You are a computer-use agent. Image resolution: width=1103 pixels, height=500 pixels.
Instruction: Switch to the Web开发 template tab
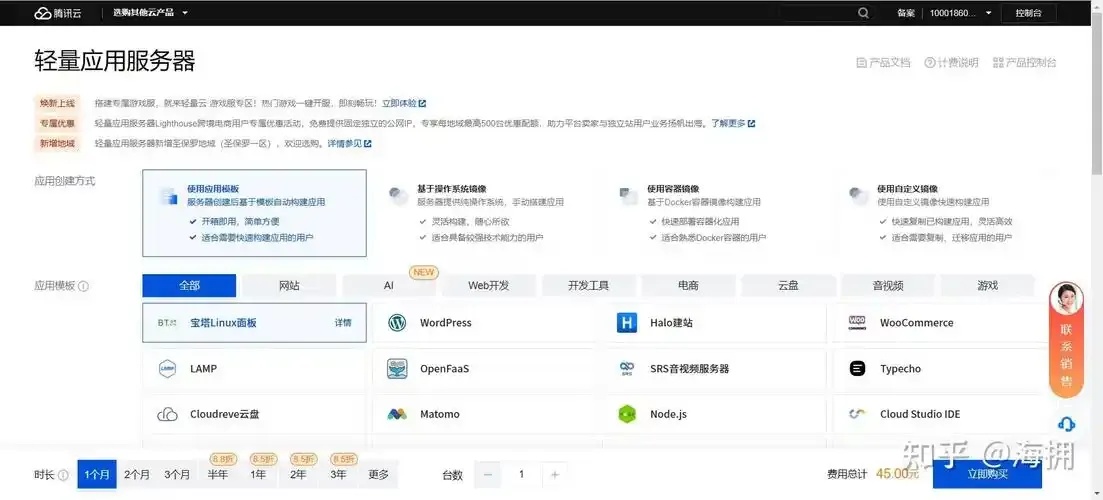(489, 286)
